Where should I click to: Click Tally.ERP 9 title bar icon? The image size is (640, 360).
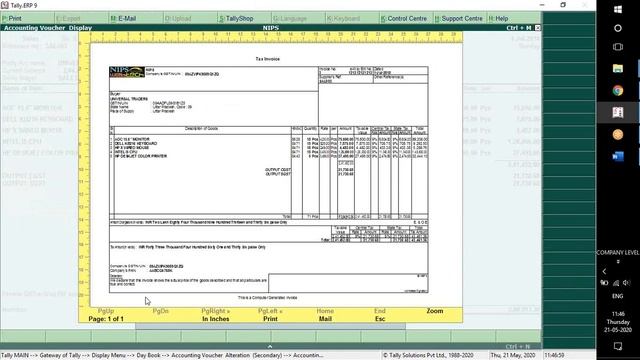point(5,5)
